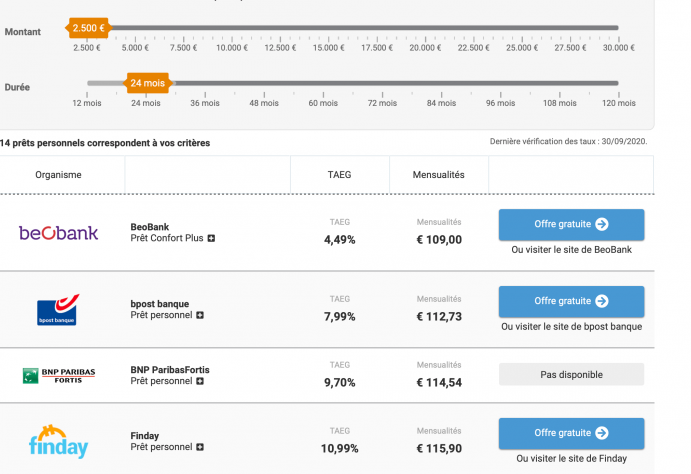Click the bpost banque logo
Viewport: 691px width, 474px height.
pos(59,310)
